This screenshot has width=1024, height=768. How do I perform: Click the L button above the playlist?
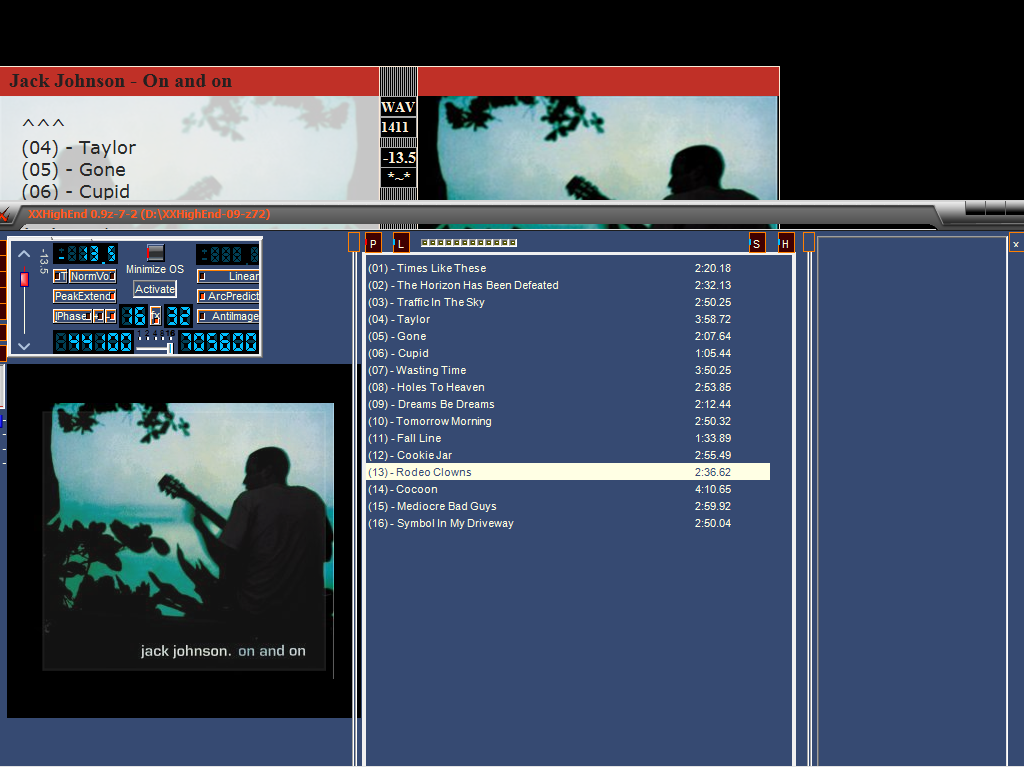click(x=401, y=244)
